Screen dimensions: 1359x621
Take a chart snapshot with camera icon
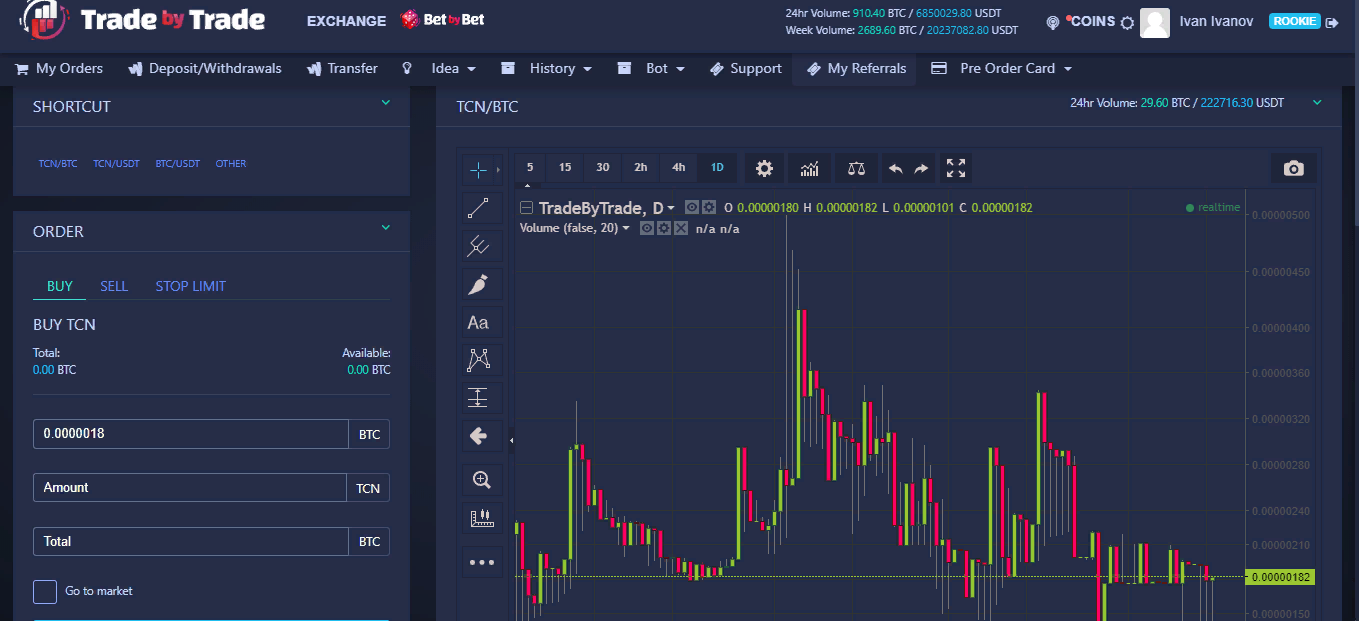[1294, 168]
